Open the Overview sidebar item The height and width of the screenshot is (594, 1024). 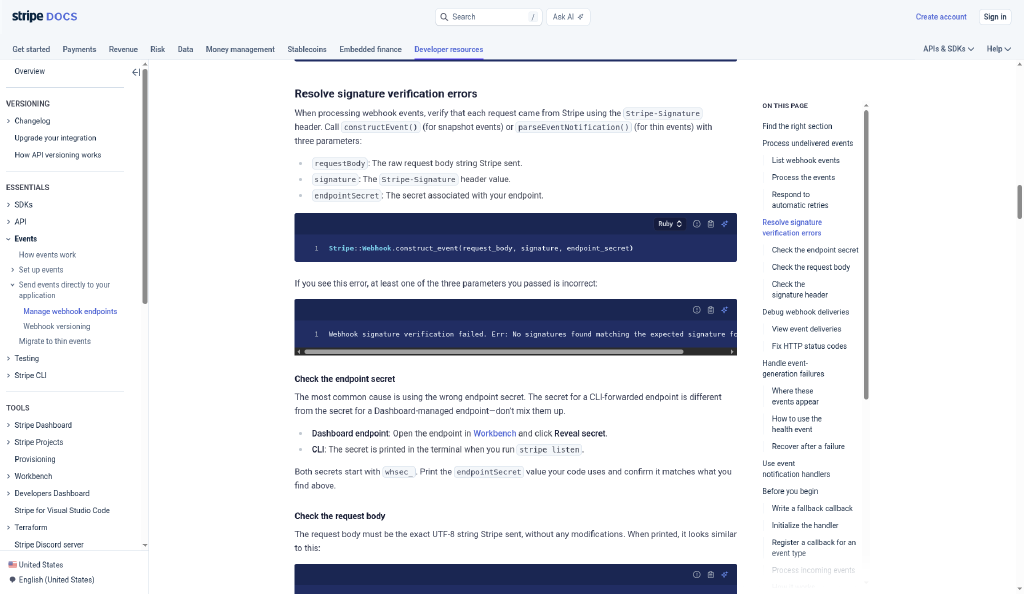point(29,71)
